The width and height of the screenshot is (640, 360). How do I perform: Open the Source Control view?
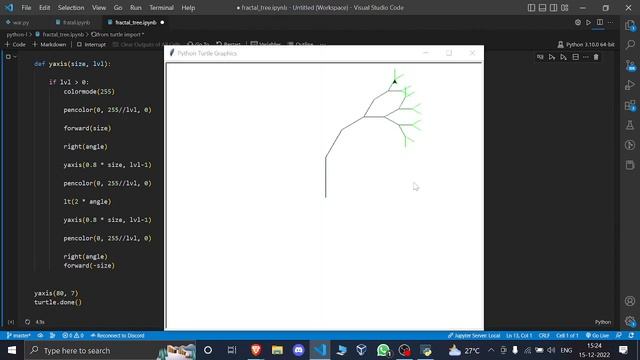(630, 65)
